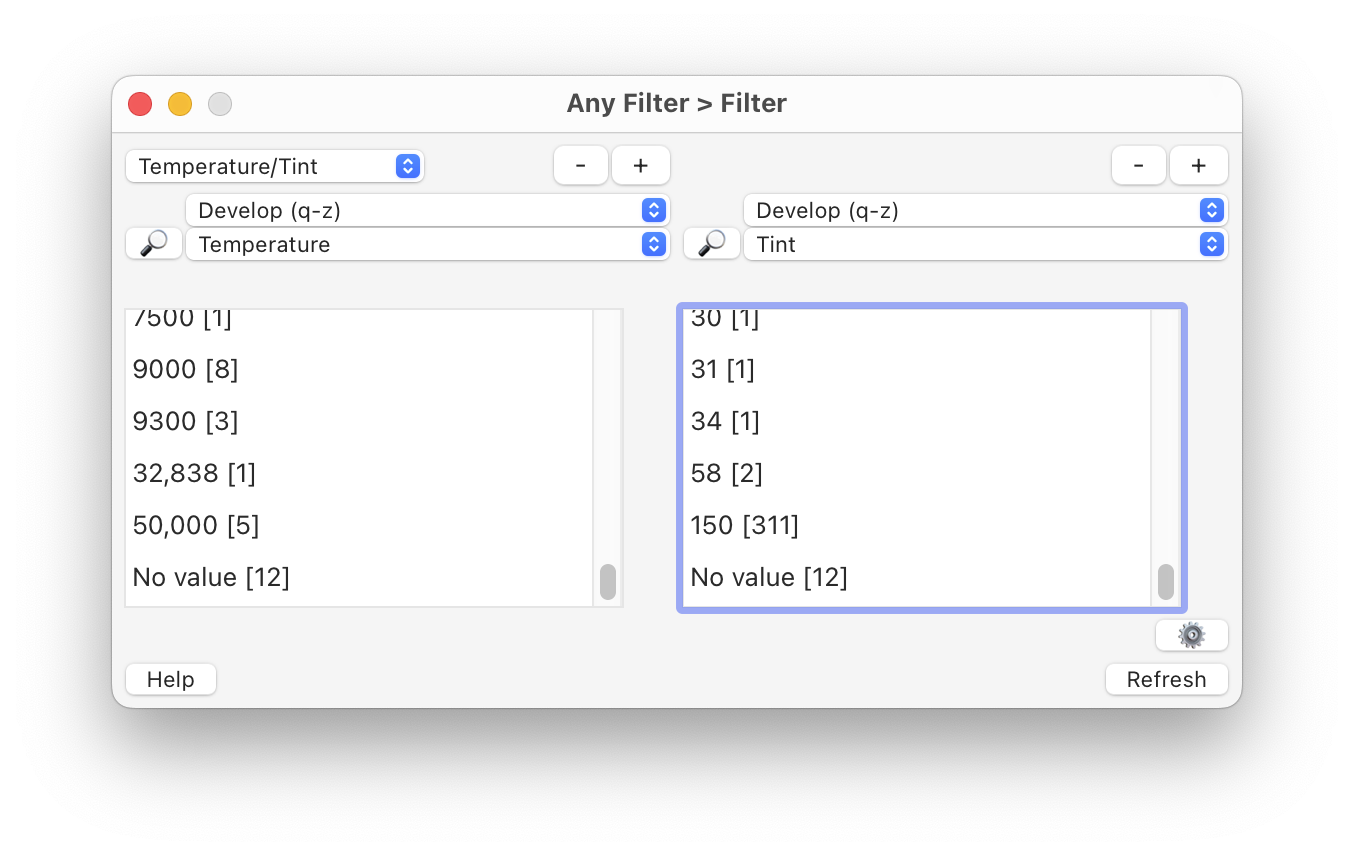Screen dimensions: 1354x856
Task: Open the gear settings icon below the Tint list
Action: pos(1192,635)
